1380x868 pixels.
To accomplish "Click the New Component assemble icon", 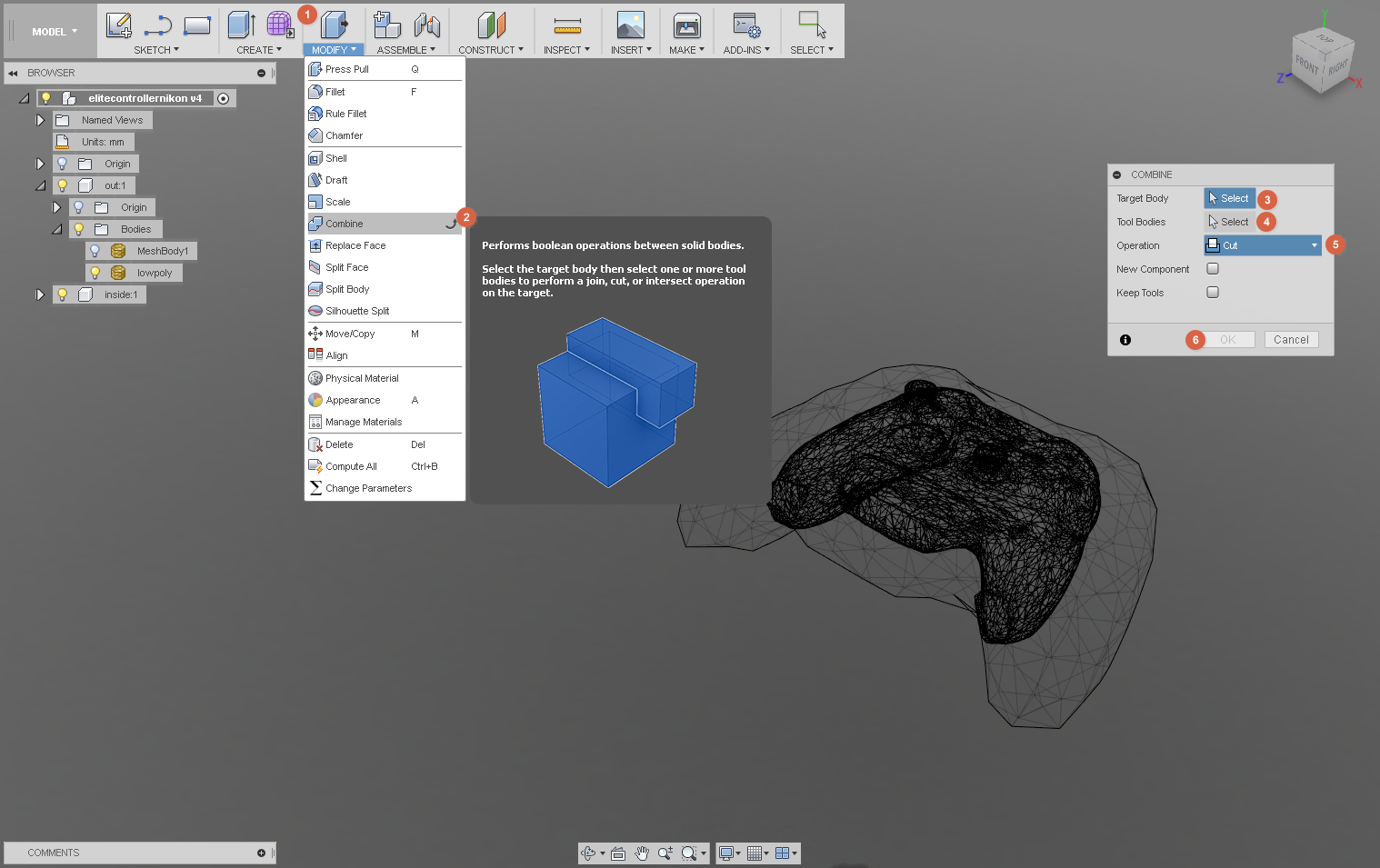I will tap(388, 25).
